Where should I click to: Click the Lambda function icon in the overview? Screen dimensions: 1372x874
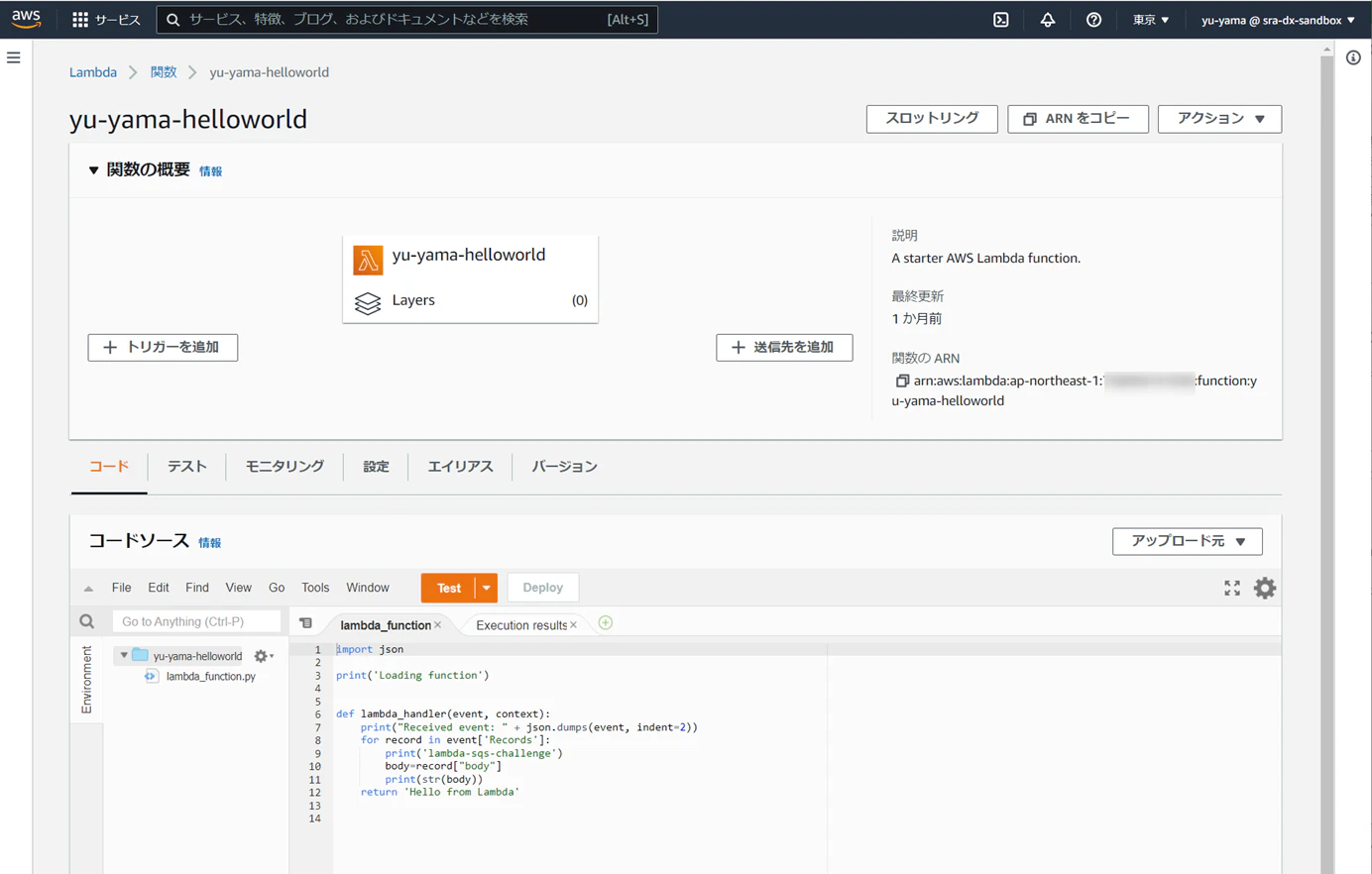368,260
